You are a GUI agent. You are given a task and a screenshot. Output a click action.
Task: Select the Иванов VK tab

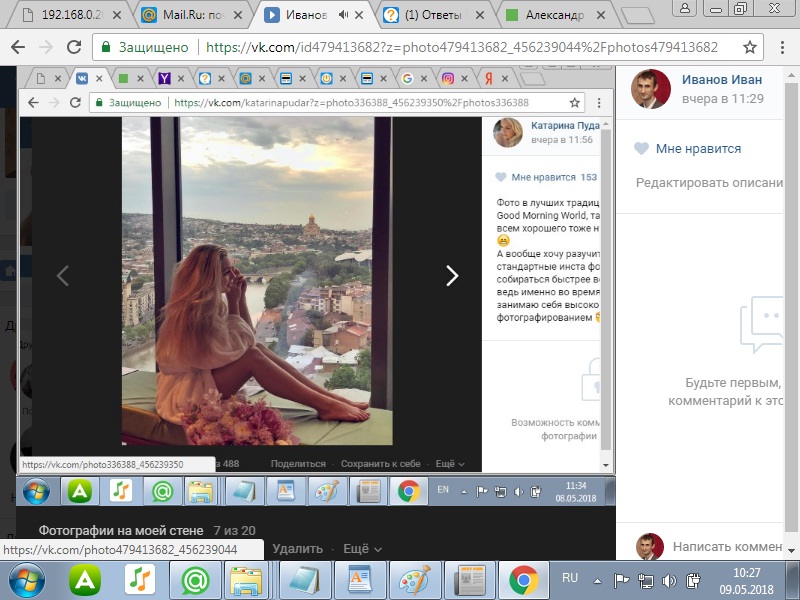click(x=306, y=15)
